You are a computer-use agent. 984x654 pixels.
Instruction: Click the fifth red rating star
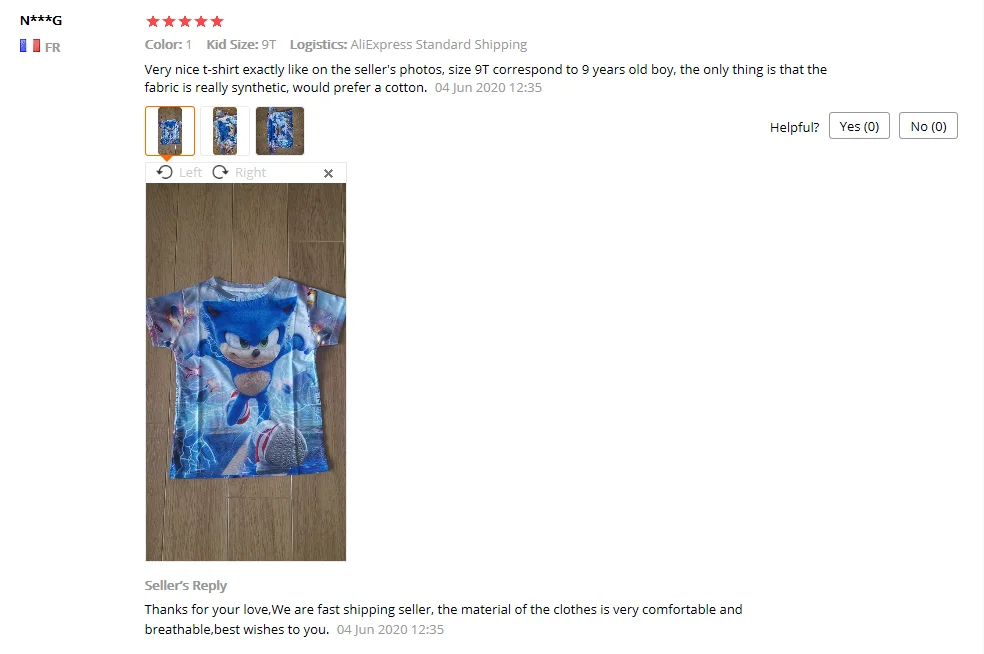(217, 21)
